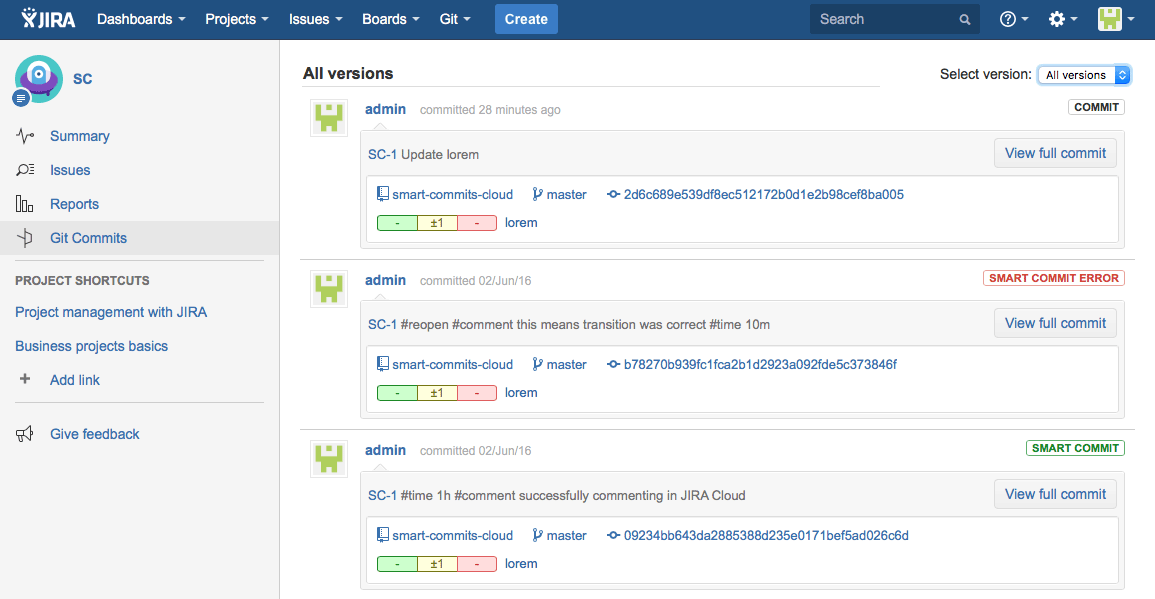The height and width of the screenshot is (599, 1155).
Task: View full commit for SC-1 Update lorem
Action: pyautogui.click(x=1055, y=153)
